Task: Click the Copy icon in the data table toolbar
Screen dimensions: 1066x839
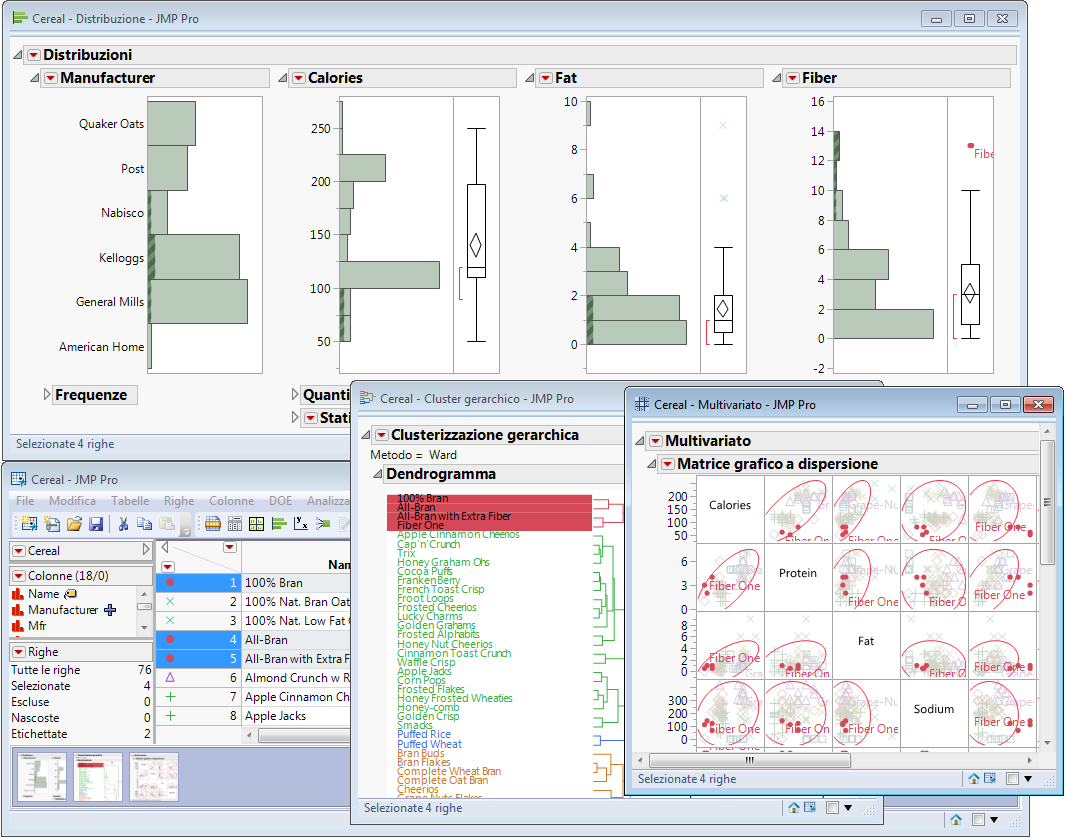Action: click(x=145, y=523)
